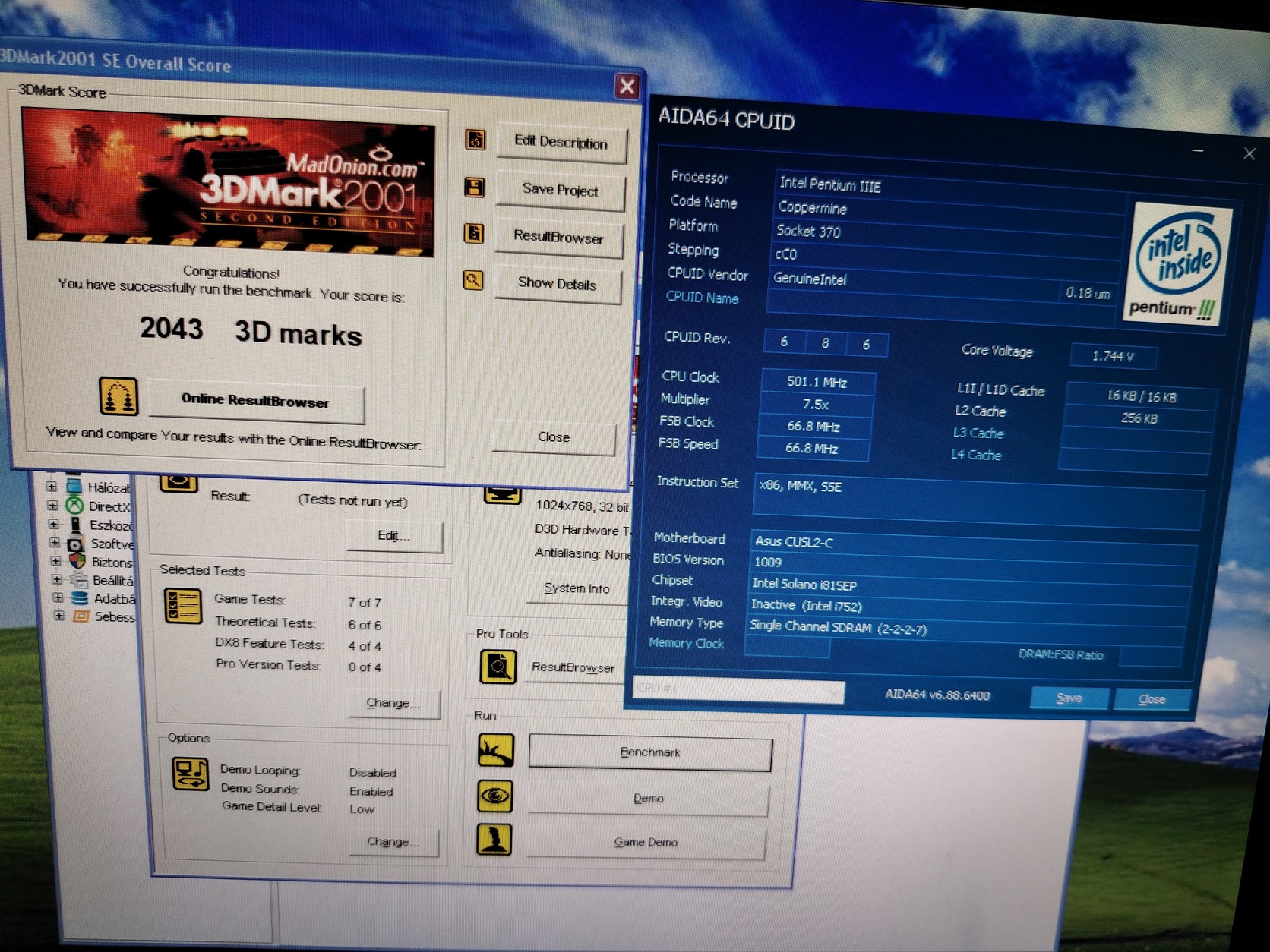This screenshot has width=1270, height=952.
Task: Expand the Beállítás tree node
Action: pos(57,579)
